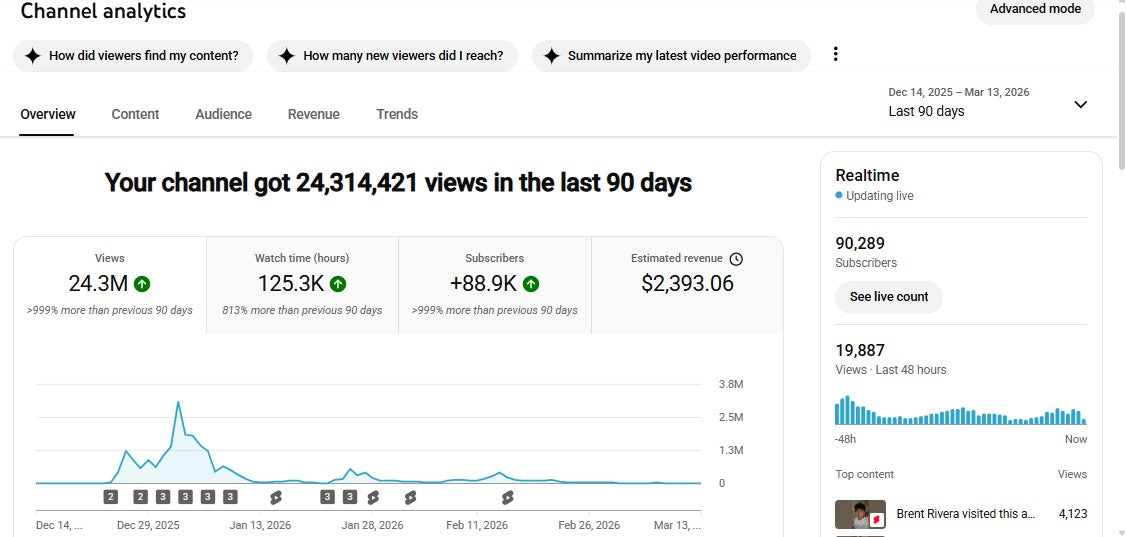The height and width of the screenshot is (537, 1126).
Task: Select Shorts marker nearest Jan 13, 2026
Action: (x=276, y=496)
